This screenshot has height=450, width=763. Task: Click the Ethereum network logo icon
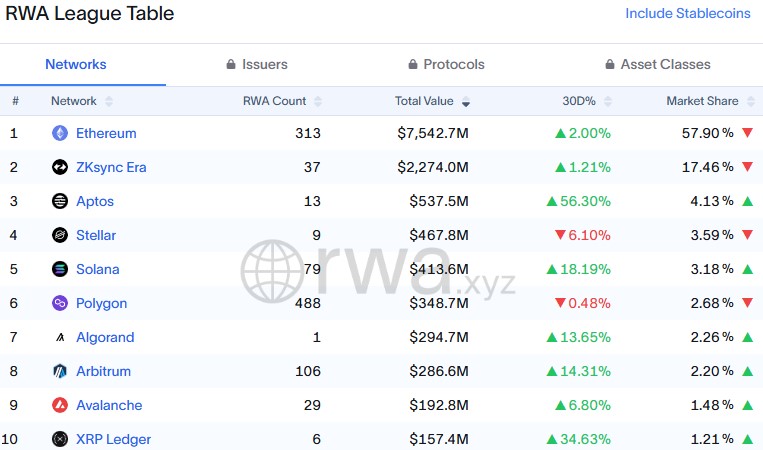(60, 133)
